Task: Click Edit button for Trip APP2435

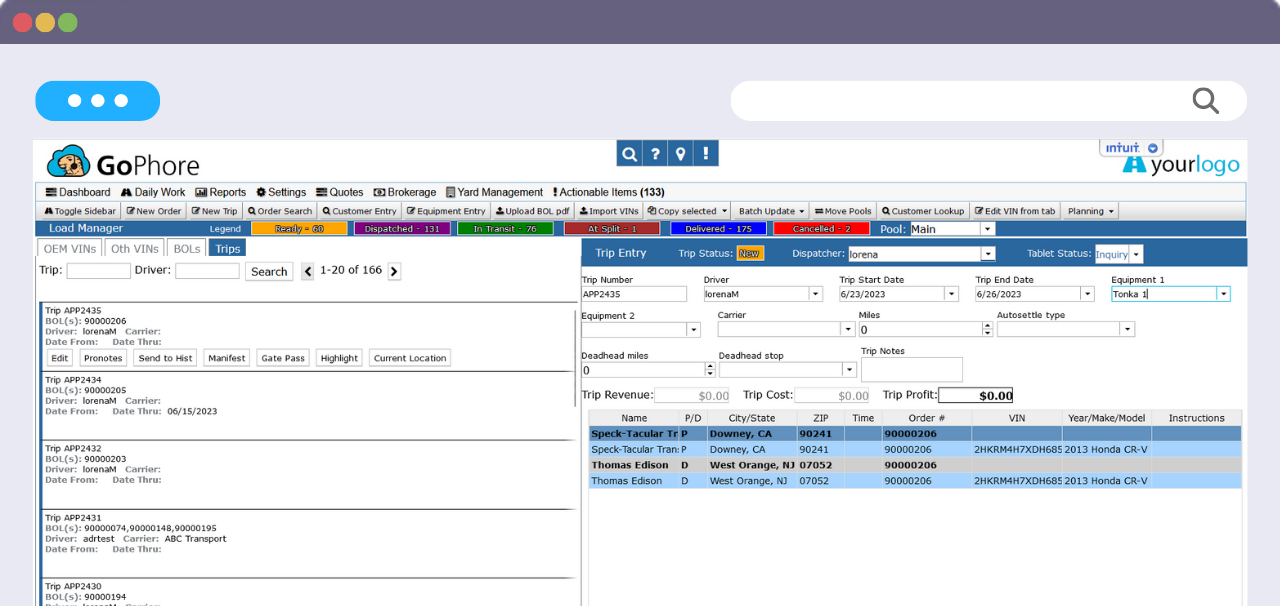Action: (x=60, y=358)
